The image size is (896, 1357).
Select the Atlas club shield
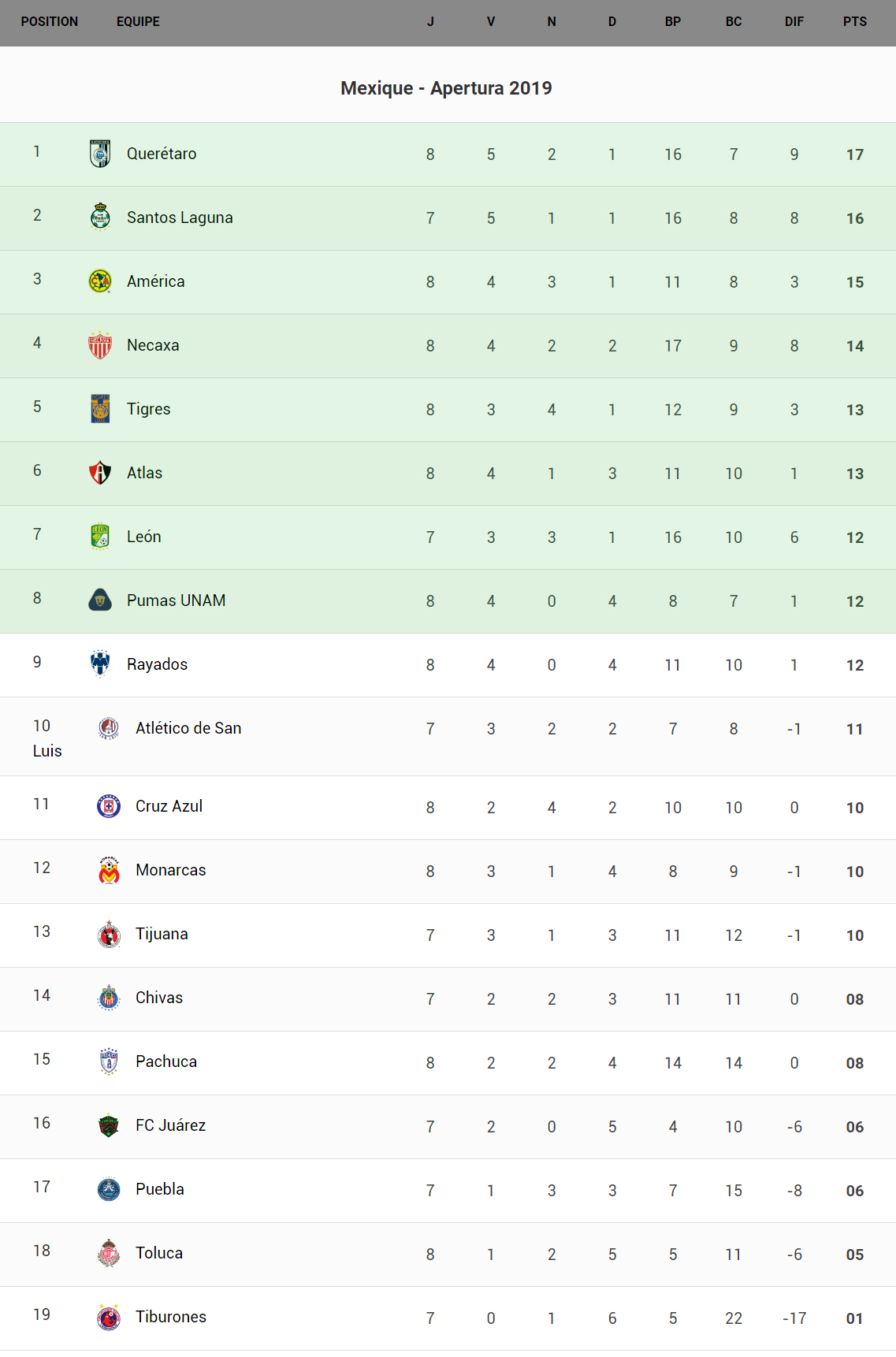(100, 473)
